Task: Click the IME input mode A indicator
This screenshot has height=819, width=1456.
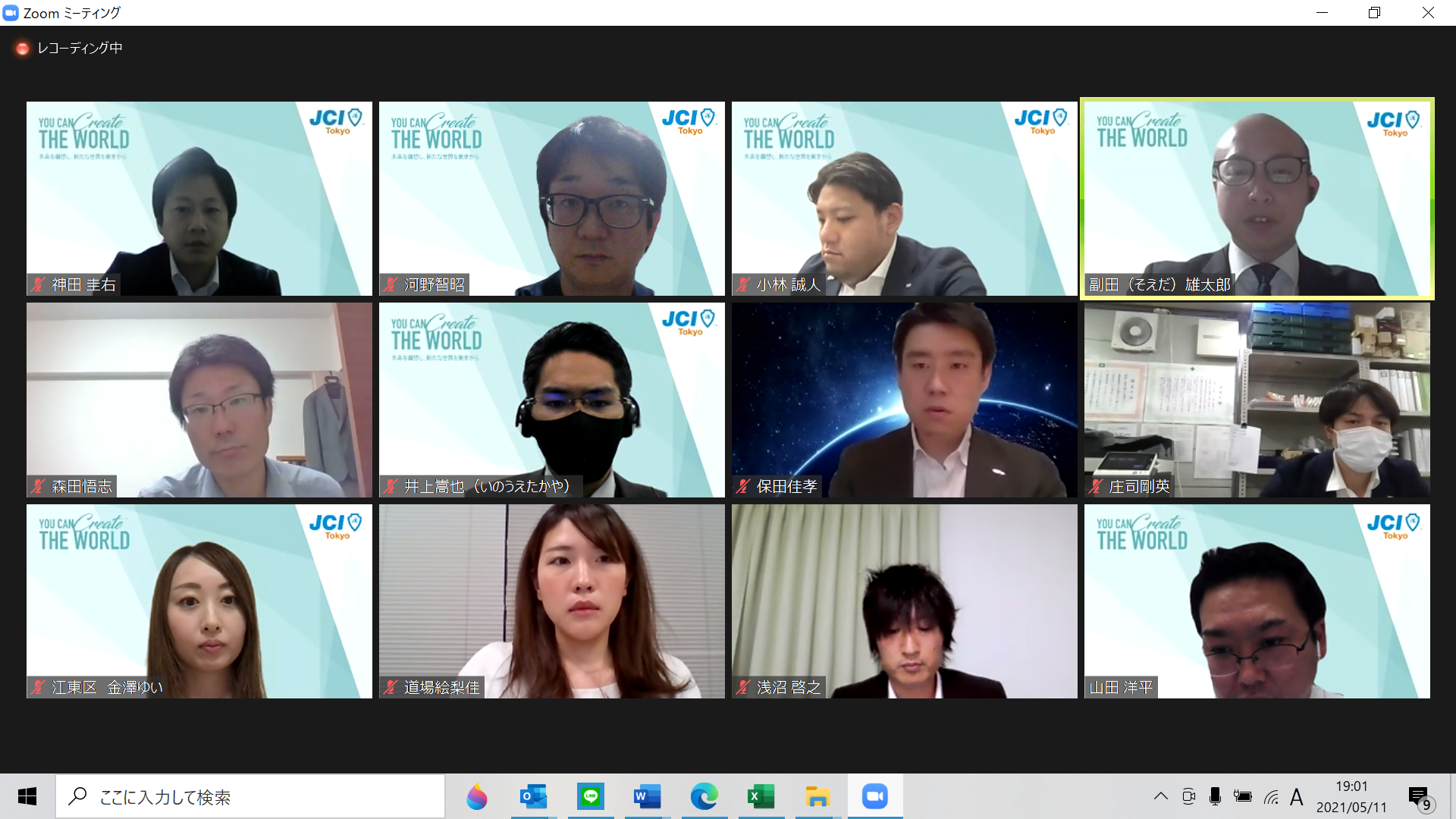Action: (1296, 797)
